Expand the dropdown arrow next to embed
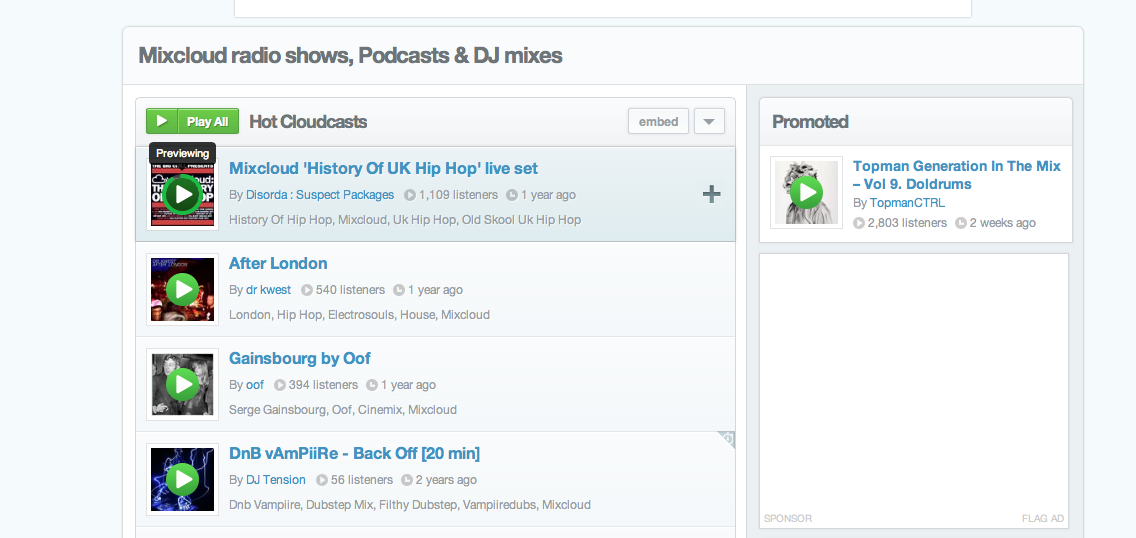 (x=709, y=121)
